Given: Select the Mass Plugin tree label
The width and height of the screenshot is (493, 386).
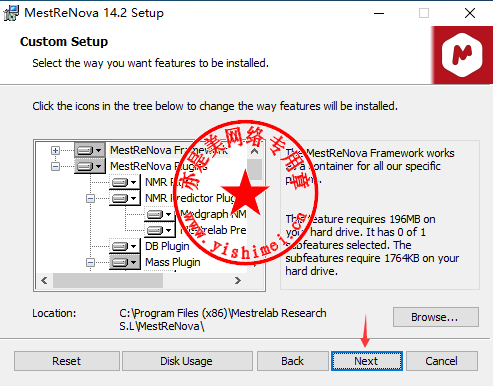Looking at the screenshot, I should [x=173, y=262].
